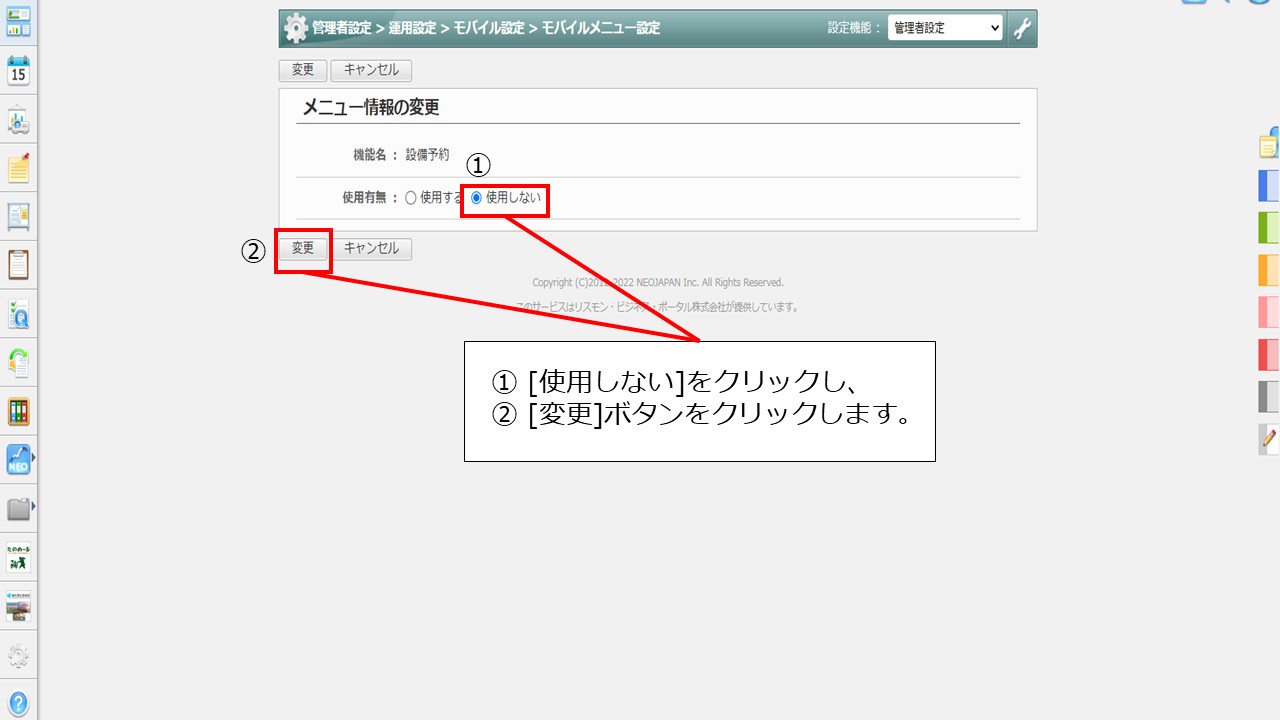Open the yellow sticky note icon at the right edge
The height and width of the screenshot is (720, 1280).
pos(1269,144)
